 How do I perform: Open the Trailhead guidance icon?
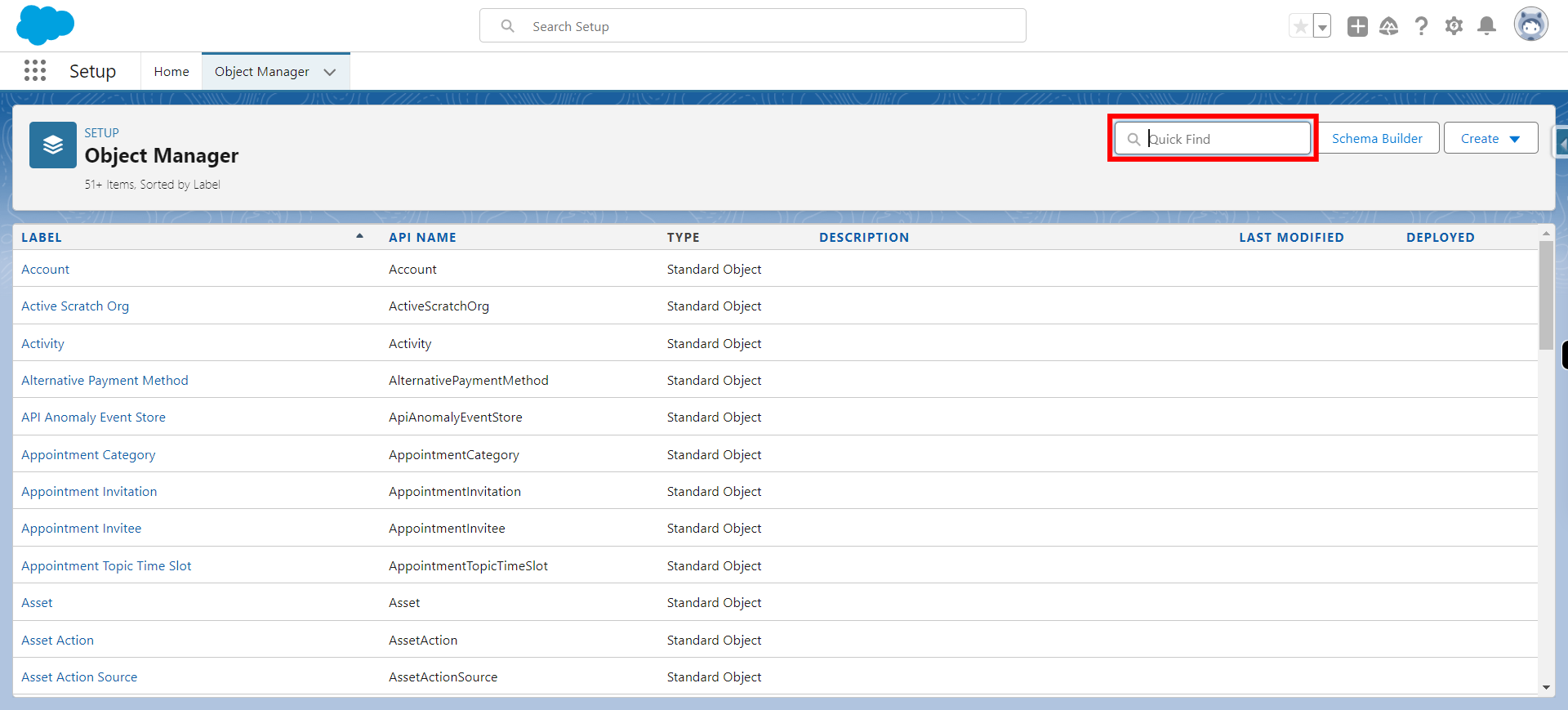(x=1388, y=26)
